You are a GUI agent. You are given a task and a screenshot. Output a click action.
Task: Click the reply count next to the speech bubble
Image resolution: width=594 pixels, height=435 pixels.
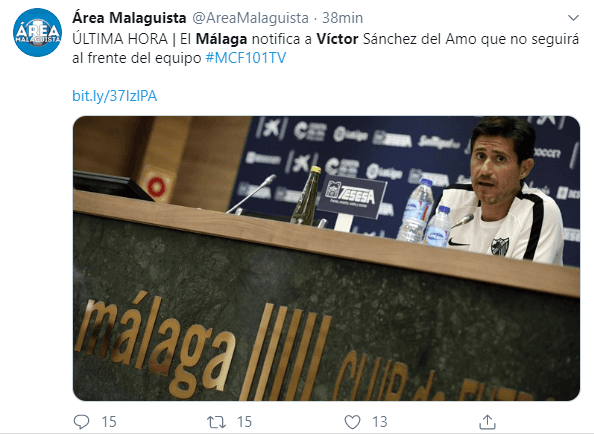coord(109,422)
